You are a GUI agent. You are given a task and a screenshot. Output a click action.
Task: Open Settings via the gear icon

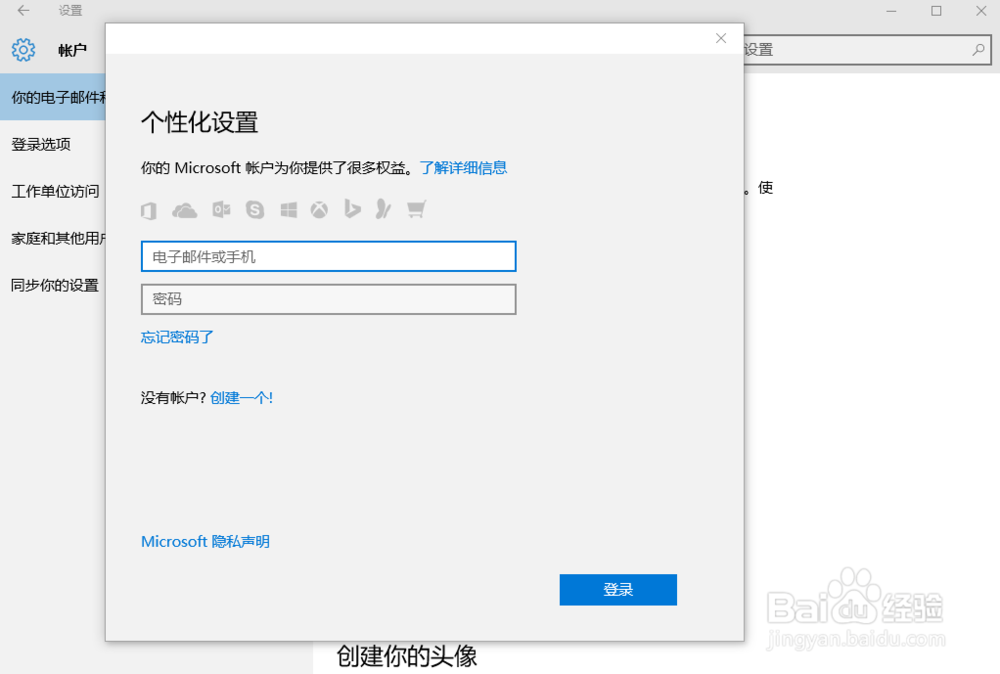pos(22,49)
